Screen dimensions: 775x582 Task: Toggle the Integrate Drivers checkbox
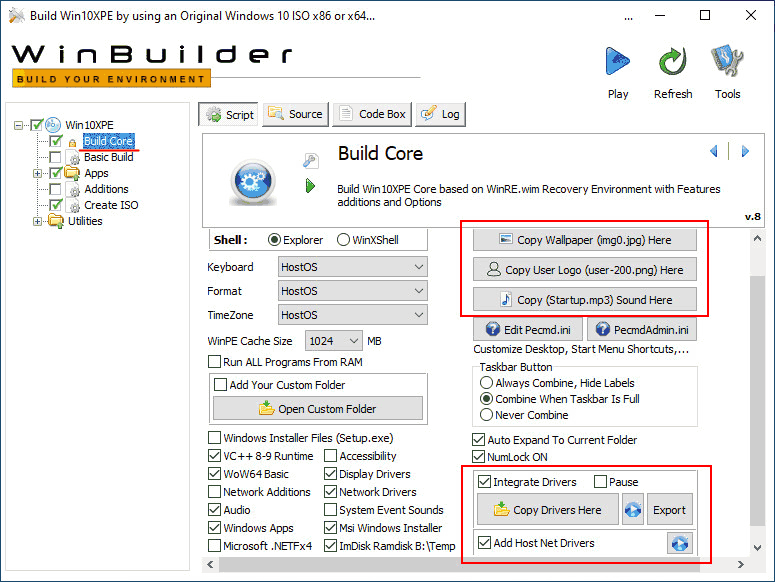(x=484, y=481)
